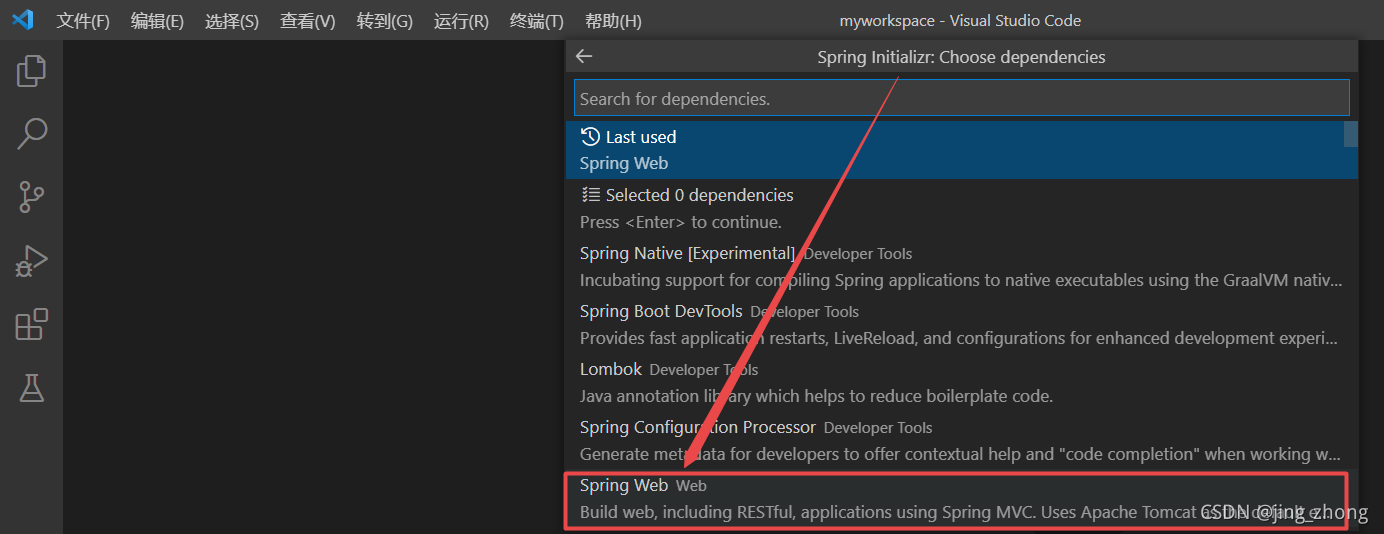
Task: Open the 文件(F) menu
Action: [x=83, y=21]
